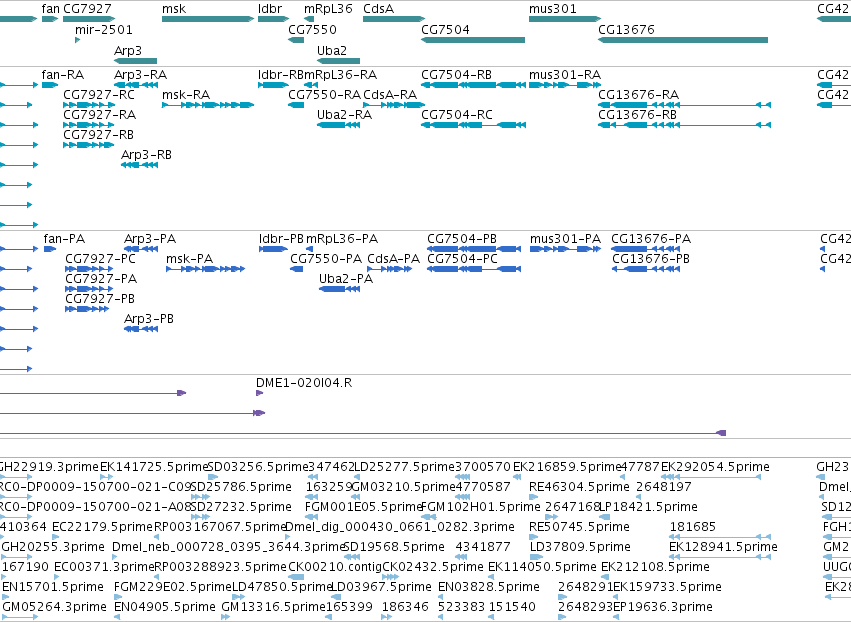Select the Arp3 gene arrow
The height and width of the screenshot is (622, 851).
pyautogui.click(x=136, y=61)
